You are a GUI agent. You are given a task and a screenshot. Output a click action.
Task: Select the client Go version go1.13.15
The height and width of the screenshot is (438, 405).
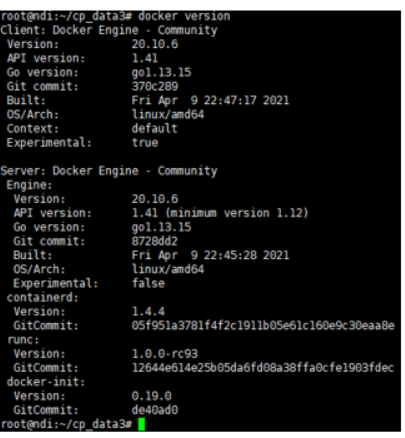tap(161, 73)
